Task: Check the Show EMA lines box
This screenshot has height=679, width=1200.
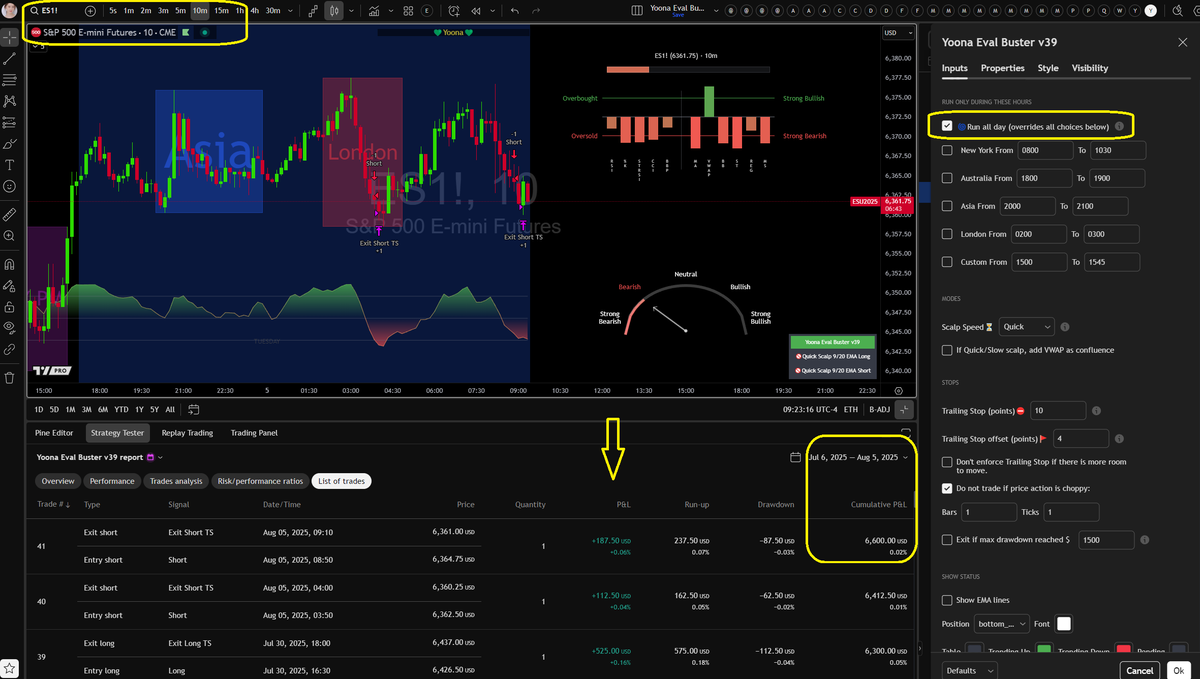Action: (948, 600)
